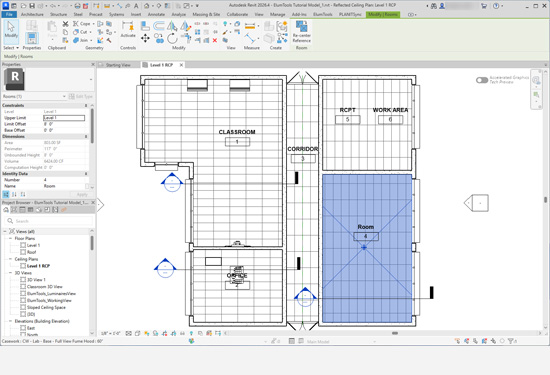The image size is (550, 375).
Task: Click the Project Browser link icon
Action: coord(63,210)
